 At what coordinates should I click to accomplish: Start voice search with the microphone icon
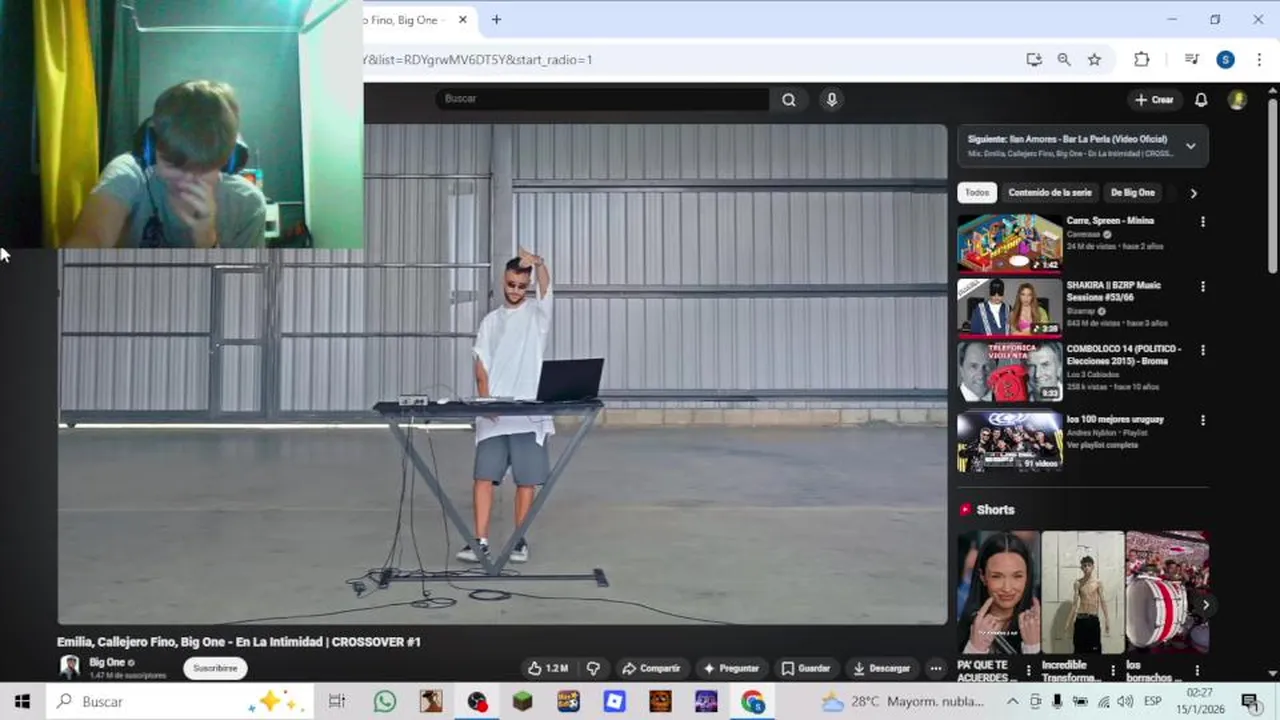coord(831,99)
